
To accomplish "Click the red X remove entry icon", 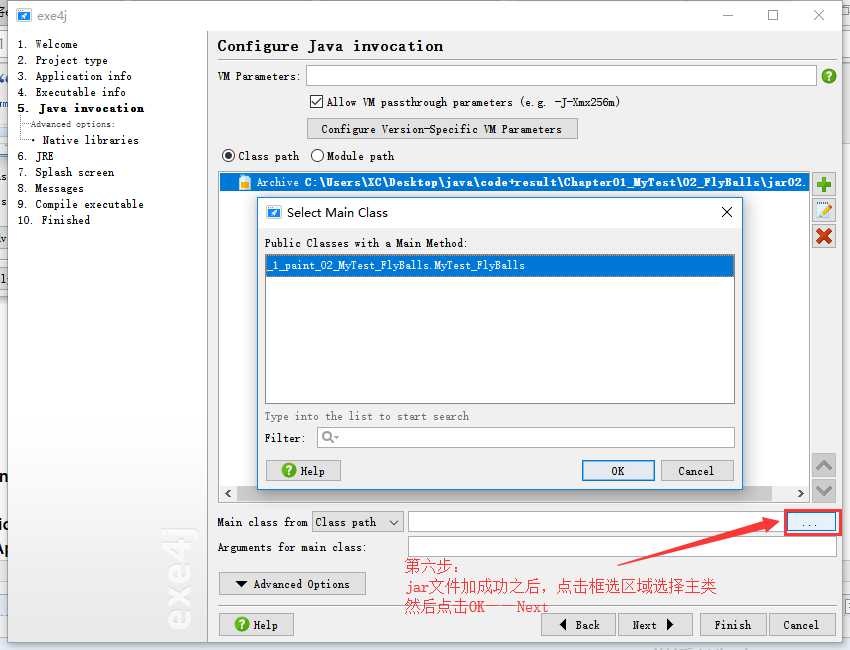I will 824,236.
